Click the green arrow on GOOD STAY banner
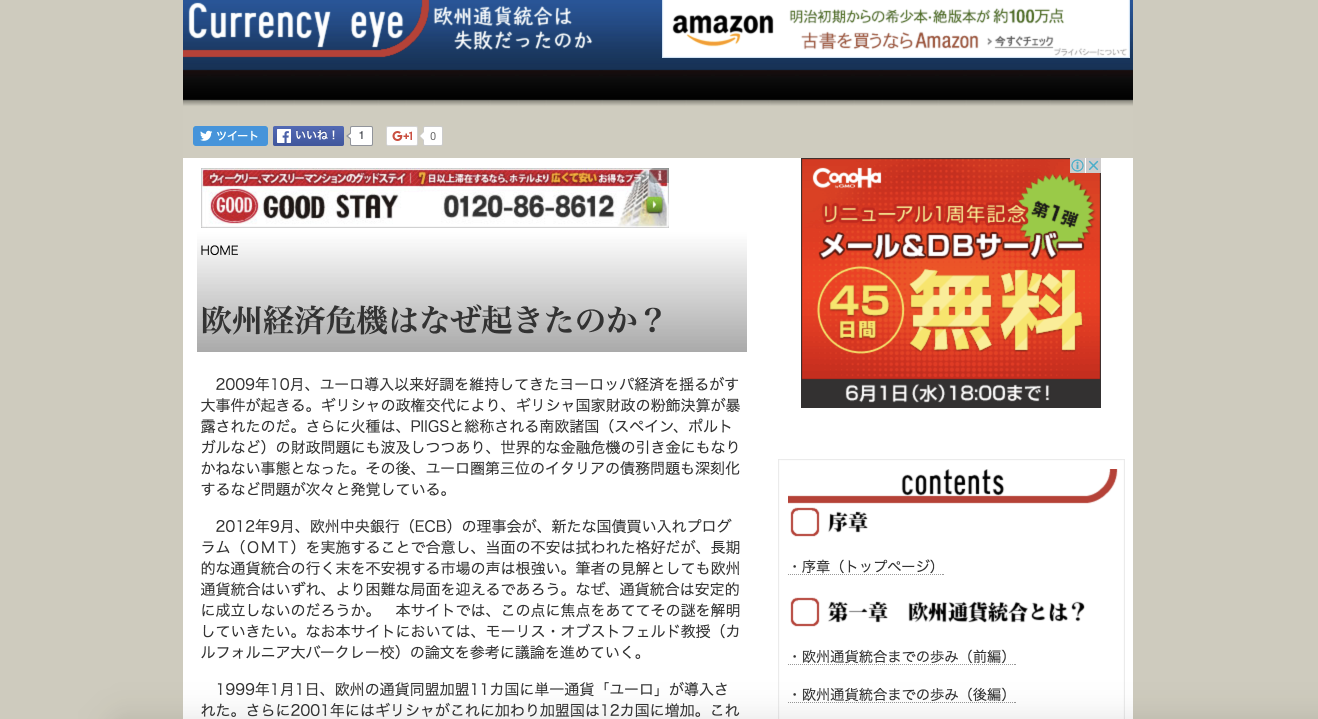Screen dimensions: 1318x719 (x=653, y=205)
